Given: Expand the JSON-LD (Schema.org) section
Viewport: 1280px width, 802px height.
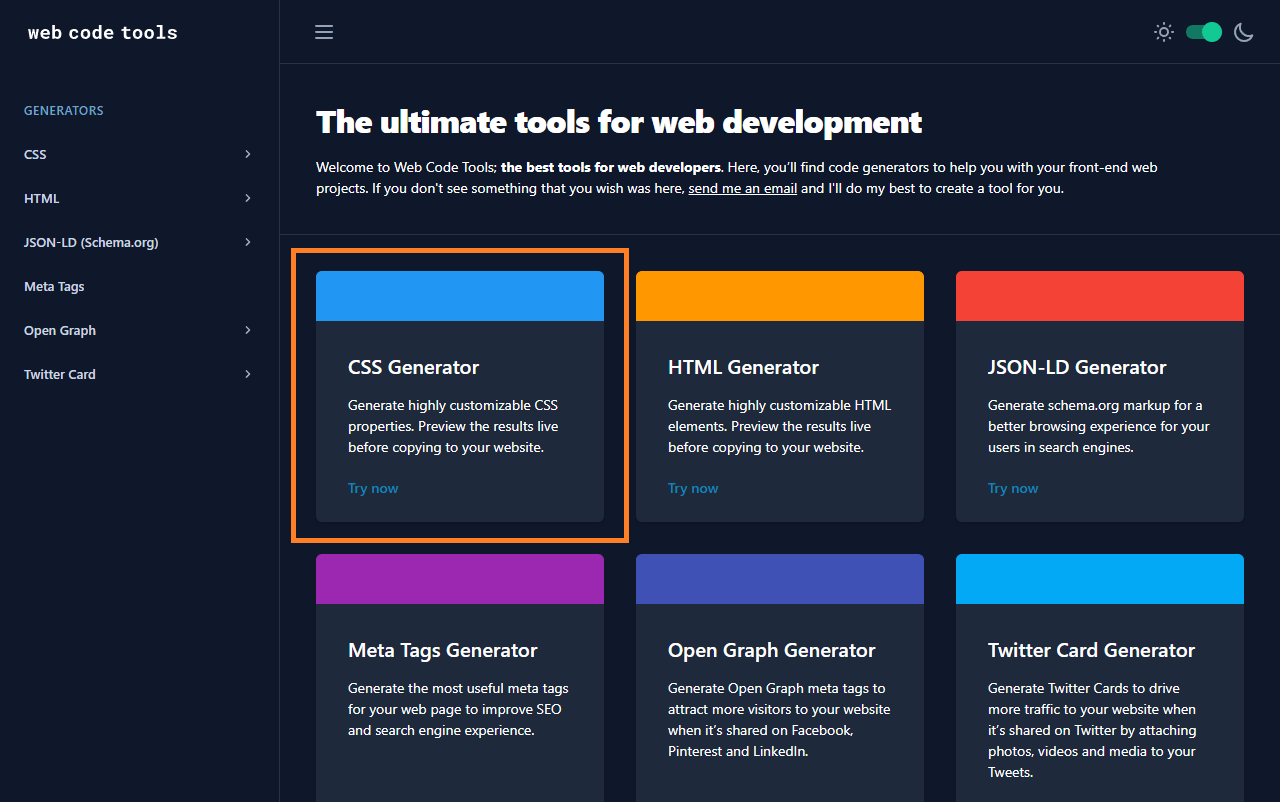Looking at the screenshot, I should (137, 242).
